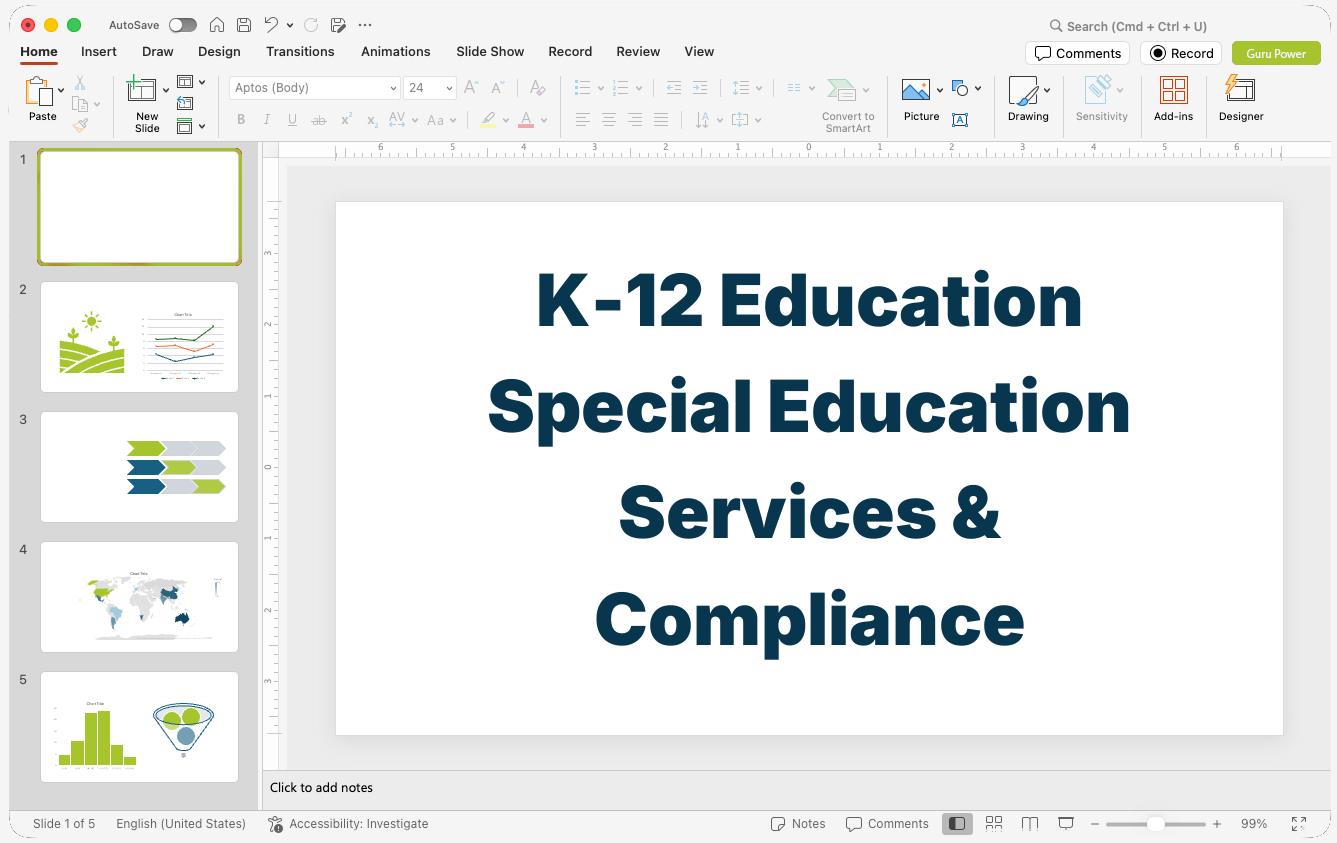Open the more quick access options ellipsis
The width and height of the screenshot is (1337, 843).
pyautogui.click(x=365, y=25)
